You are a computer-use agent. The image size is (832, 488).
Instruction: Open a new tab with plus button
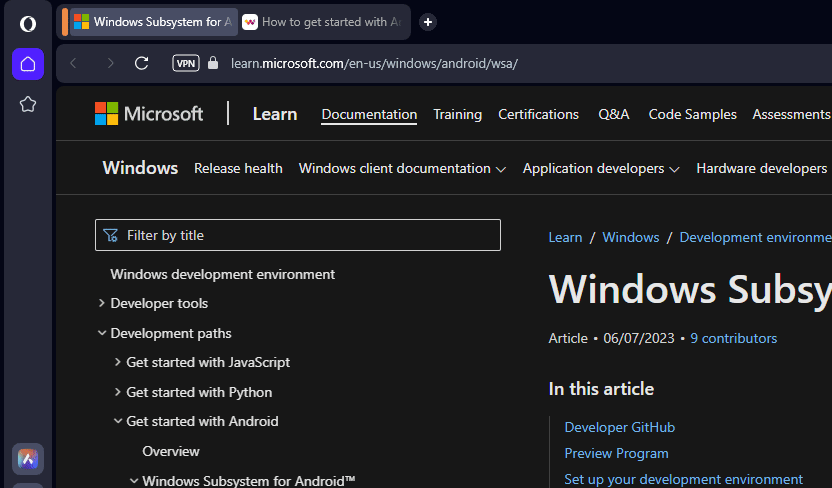428,22
